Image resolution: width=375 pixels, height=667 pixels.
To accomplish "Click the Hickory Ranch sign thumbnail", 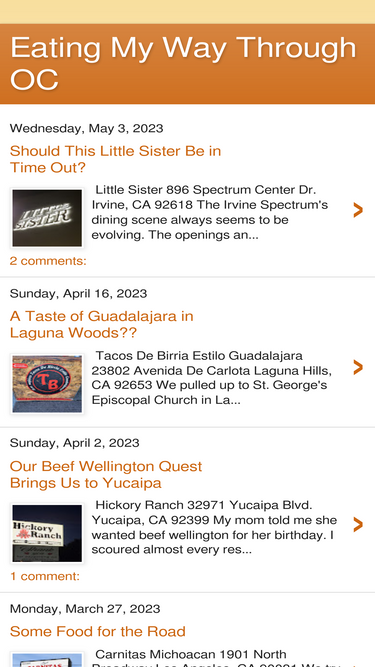I will [x=47, y=533].
